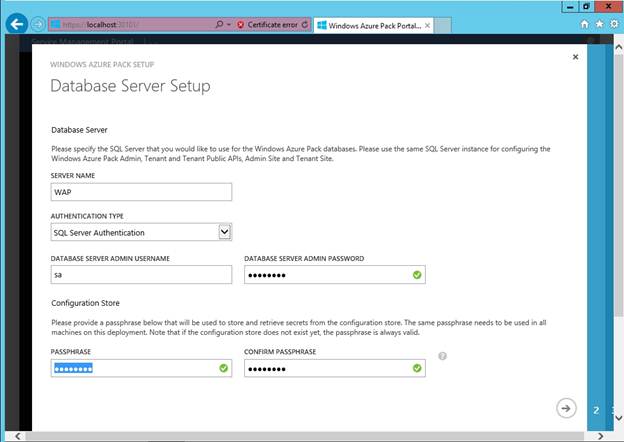The height and width of the screenshot is (442, 624).
Task: Click the Configuration Store section label
Action: point(85,303)
